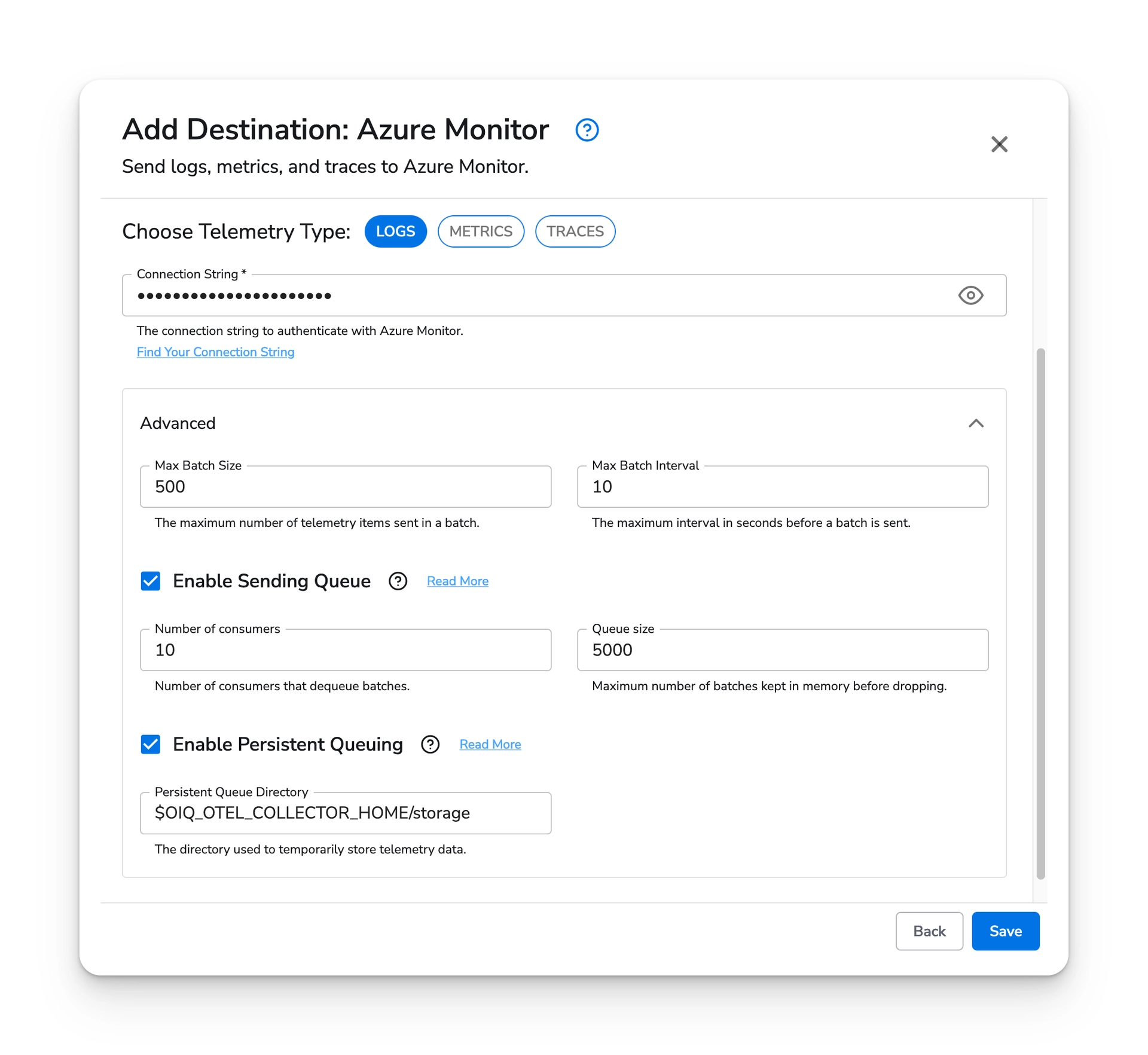The height and width of the screenshot is (1055, 1148).
Task: Open Find Your Connection String link
Action: pos(215,352)
